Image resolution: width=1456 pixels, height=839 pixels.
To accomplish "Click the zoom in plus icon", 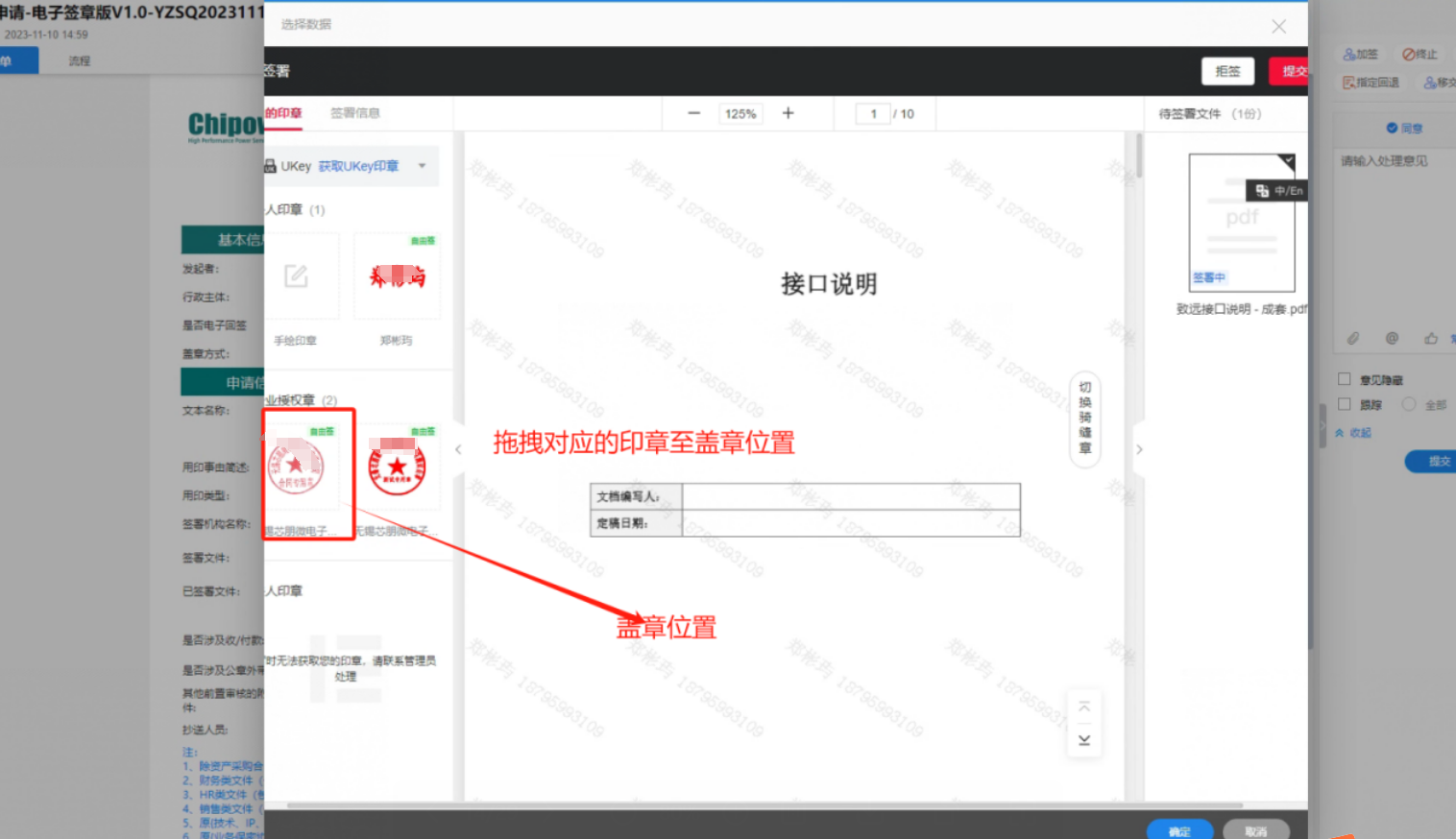I will tap(788, 113).
